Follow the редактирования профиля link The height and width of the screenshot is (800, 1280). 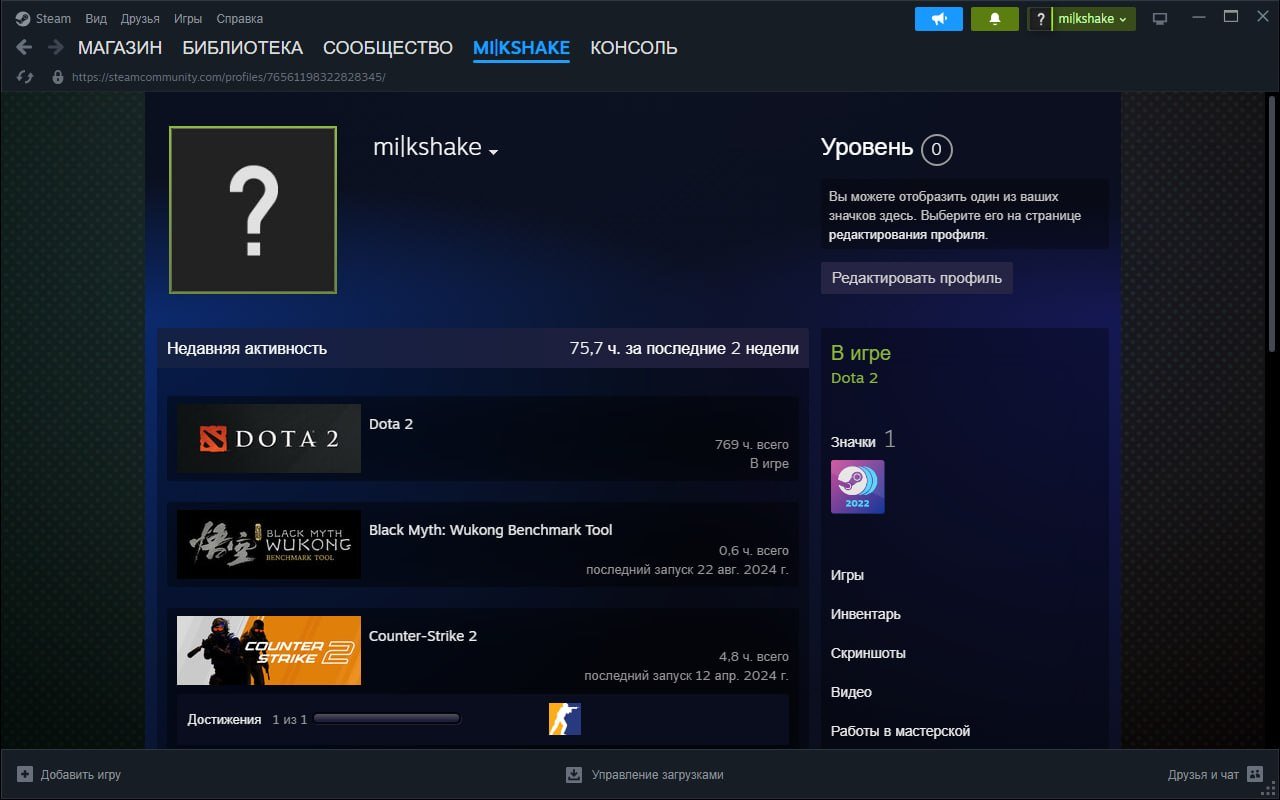click(907, 235)
